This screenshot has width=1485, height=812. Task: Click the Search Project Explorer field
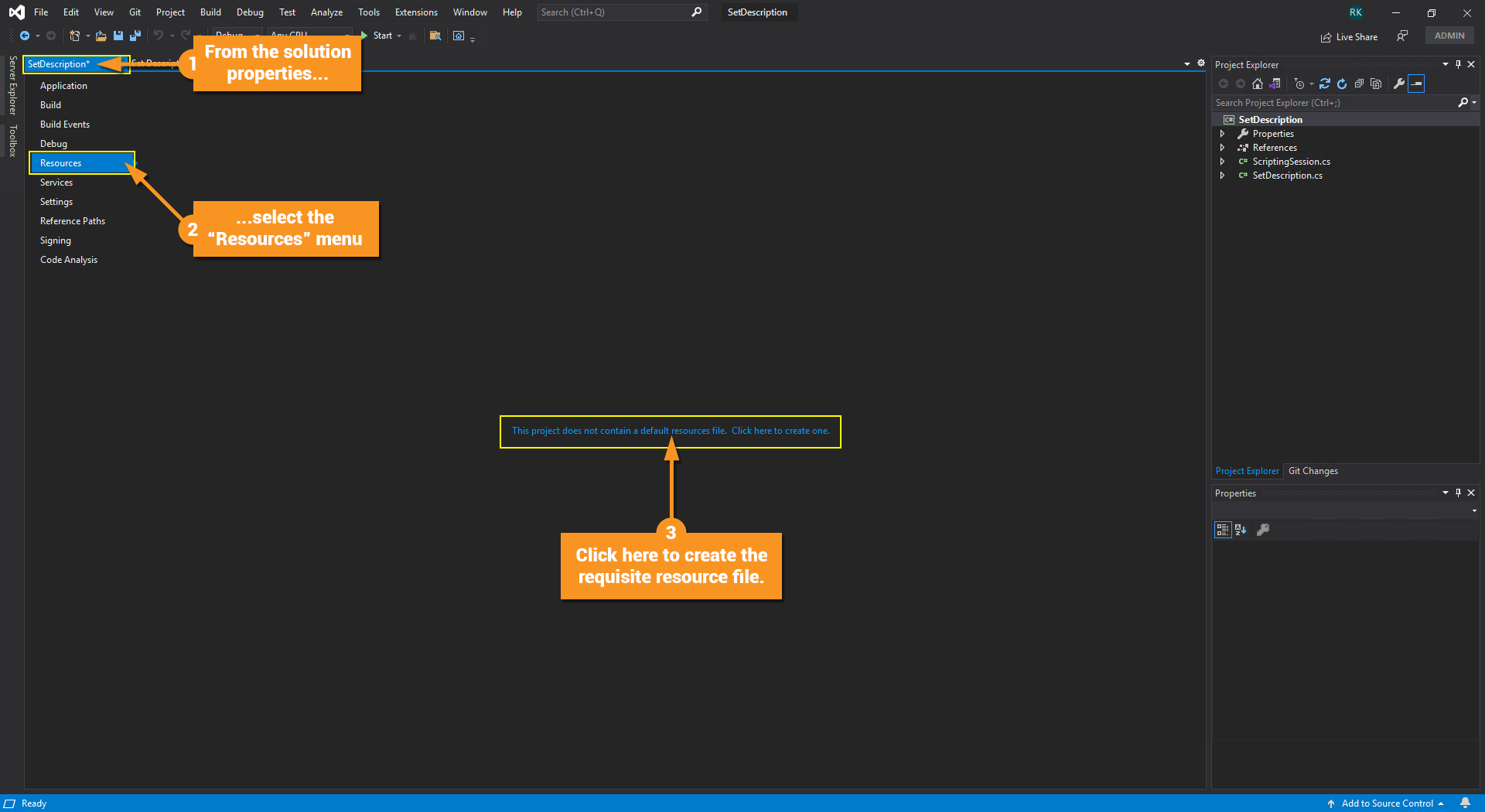[1335, 103]
